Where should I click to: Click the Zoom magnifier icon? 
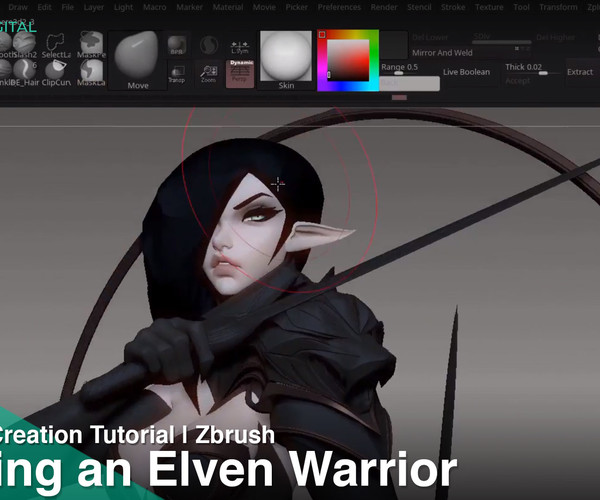pos(209,74)
